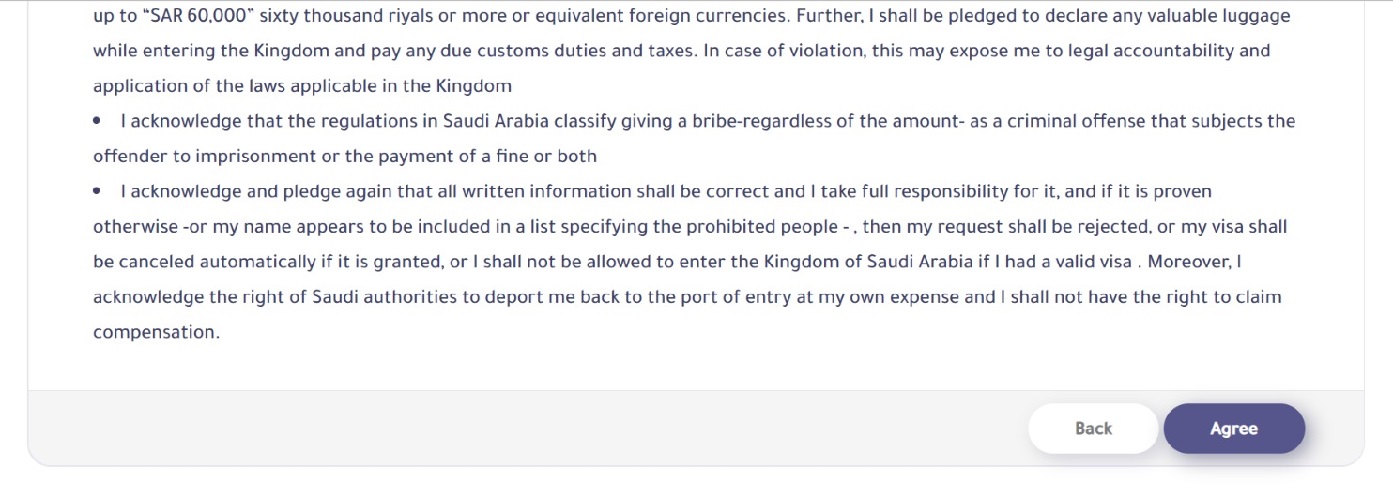Go back with the Back button
Viewport: 1393px width, 497px height.
tap(1093, 428)
